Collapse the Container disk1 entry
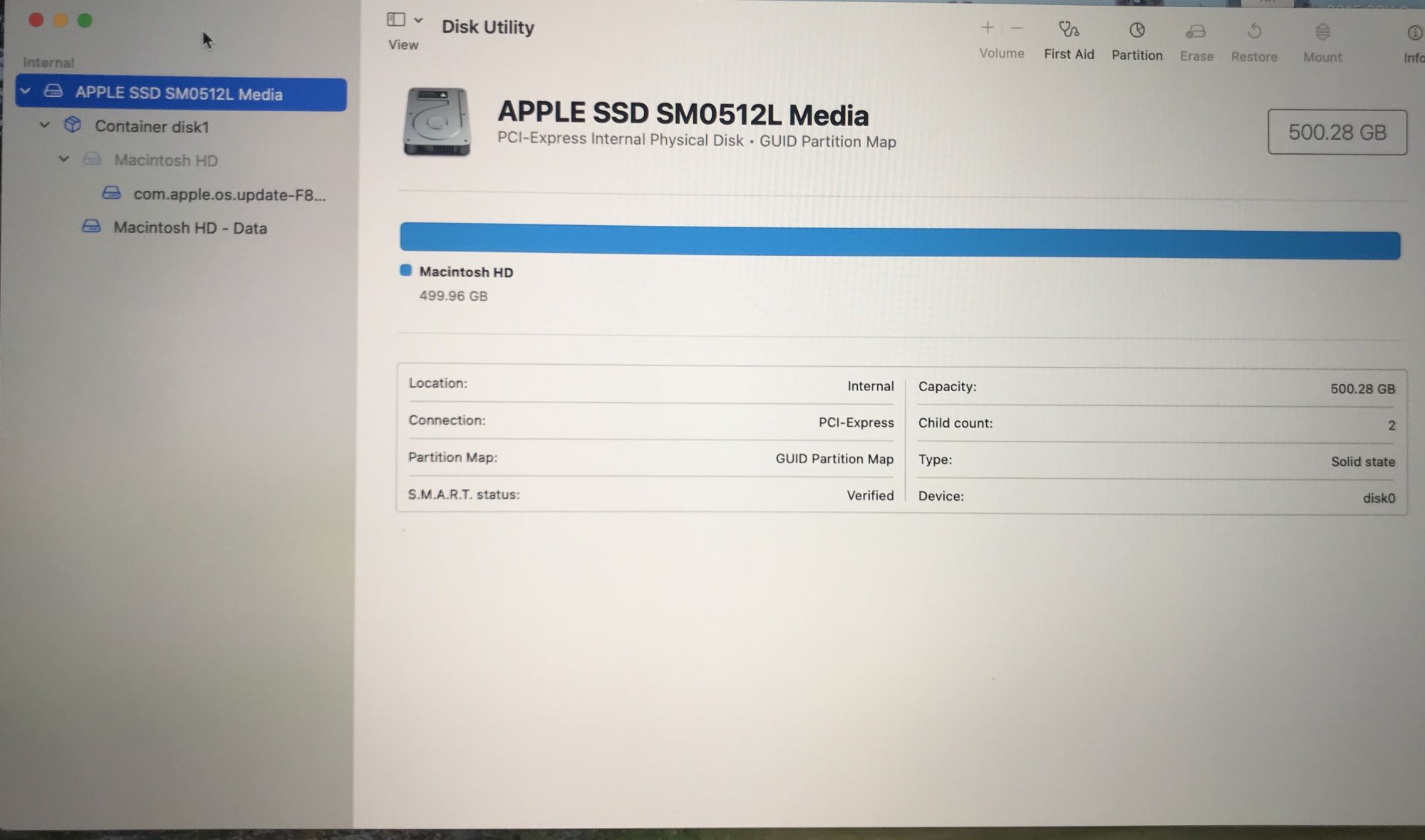The image size is (1425, 840). tap(44, 125)
